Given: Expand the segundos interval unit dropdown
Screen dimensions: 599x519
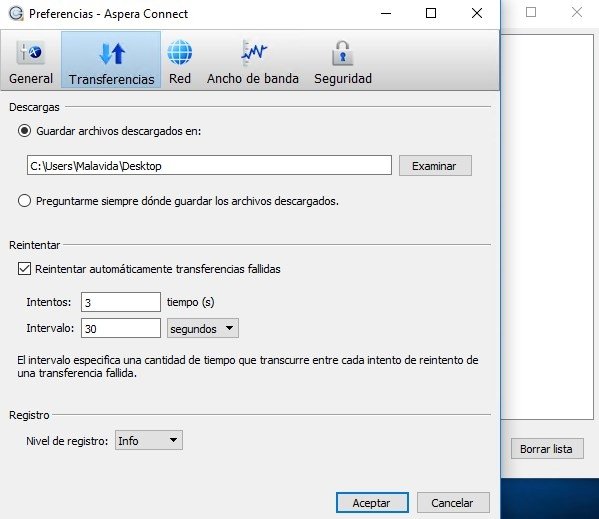Looking at the screenshot, I should click(x=203, y=328).
